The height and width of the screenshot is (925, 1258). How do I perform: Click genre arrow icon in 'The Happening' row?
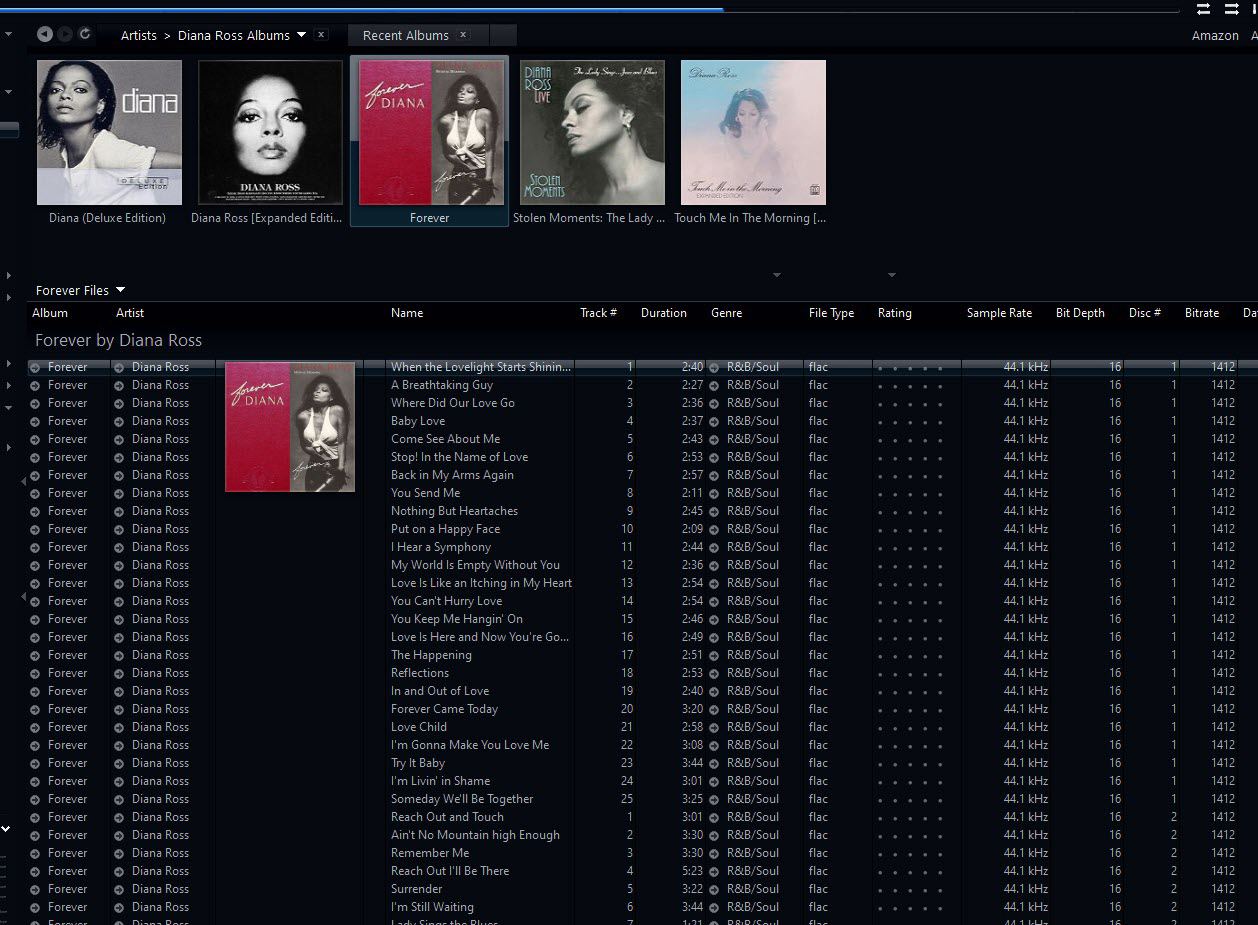click(x=714, y=655)
